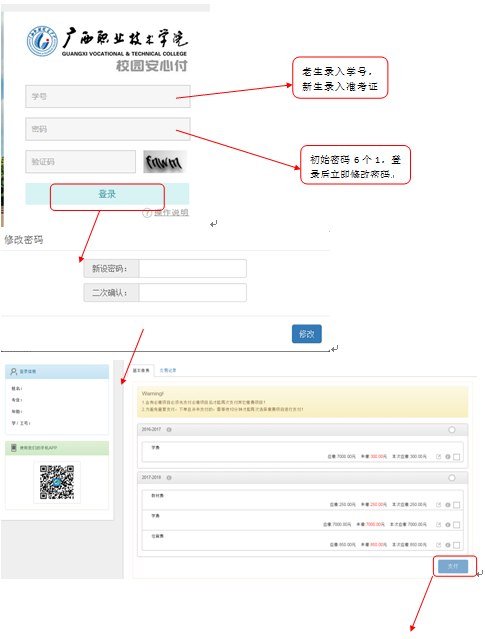The image size is (485, 639).
Task: Click the 密码 password input field
Action: (108, 129)
